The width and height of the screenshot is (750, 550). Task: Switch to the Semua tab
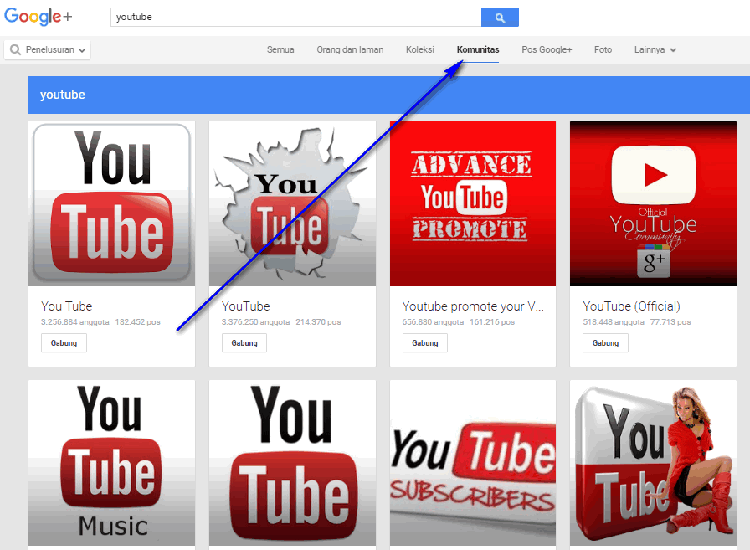[281, 50]
